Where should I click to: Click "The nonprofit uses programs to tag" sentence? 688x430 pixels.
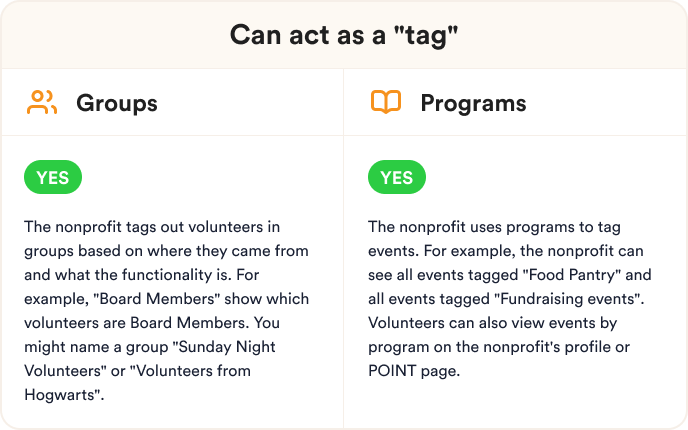tap(494, 227)
